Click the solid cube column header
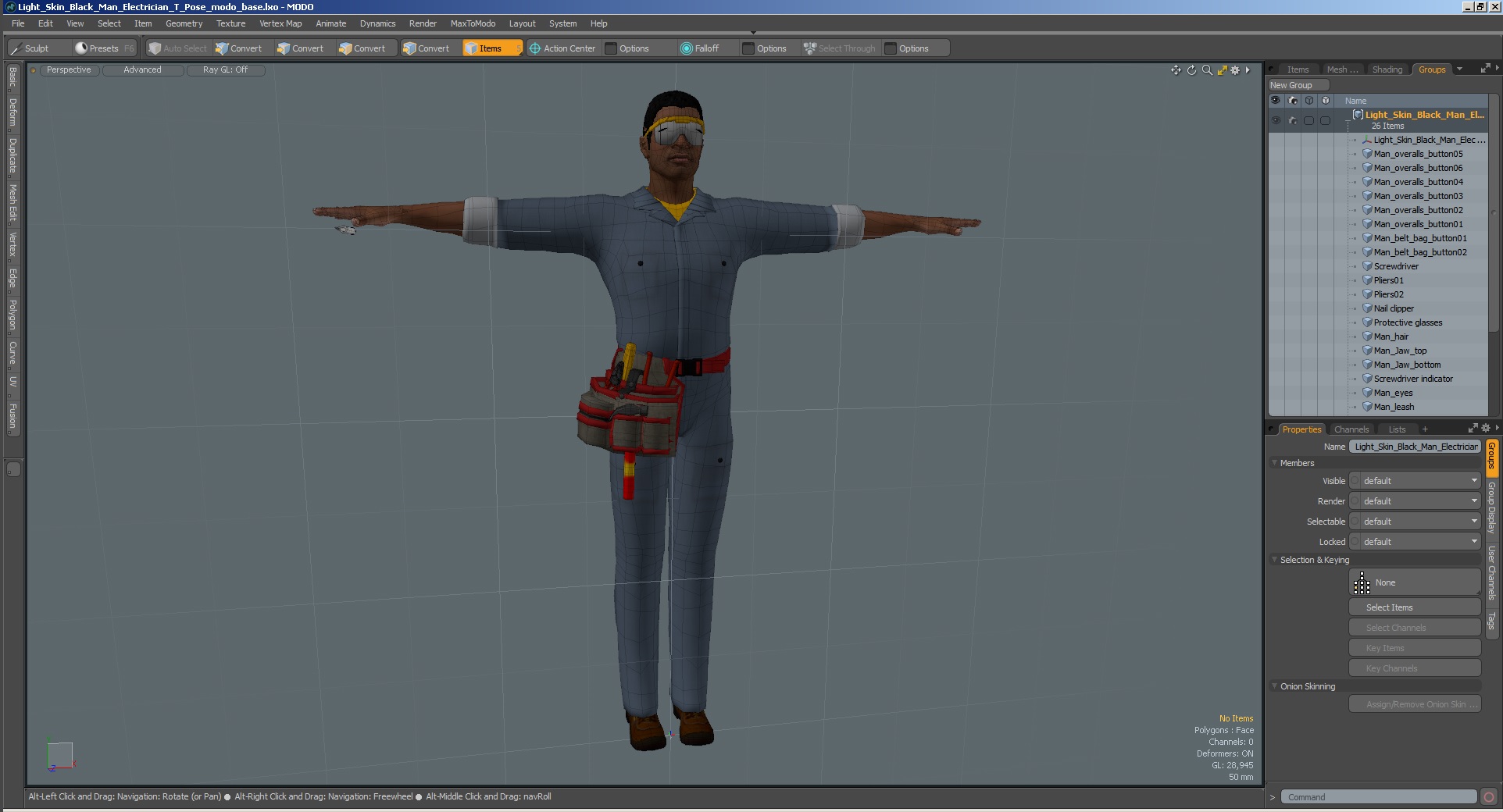The image size is (1503, 812). click(1326, 101)
